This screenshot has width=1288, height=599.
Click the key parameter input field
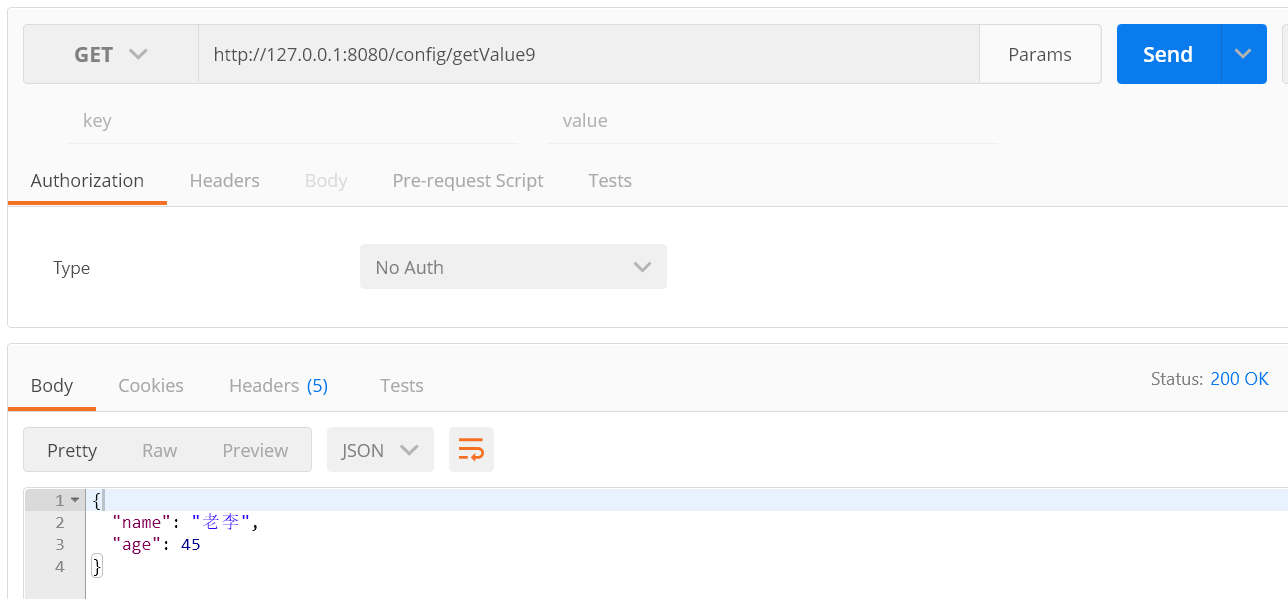coord(292,121)
